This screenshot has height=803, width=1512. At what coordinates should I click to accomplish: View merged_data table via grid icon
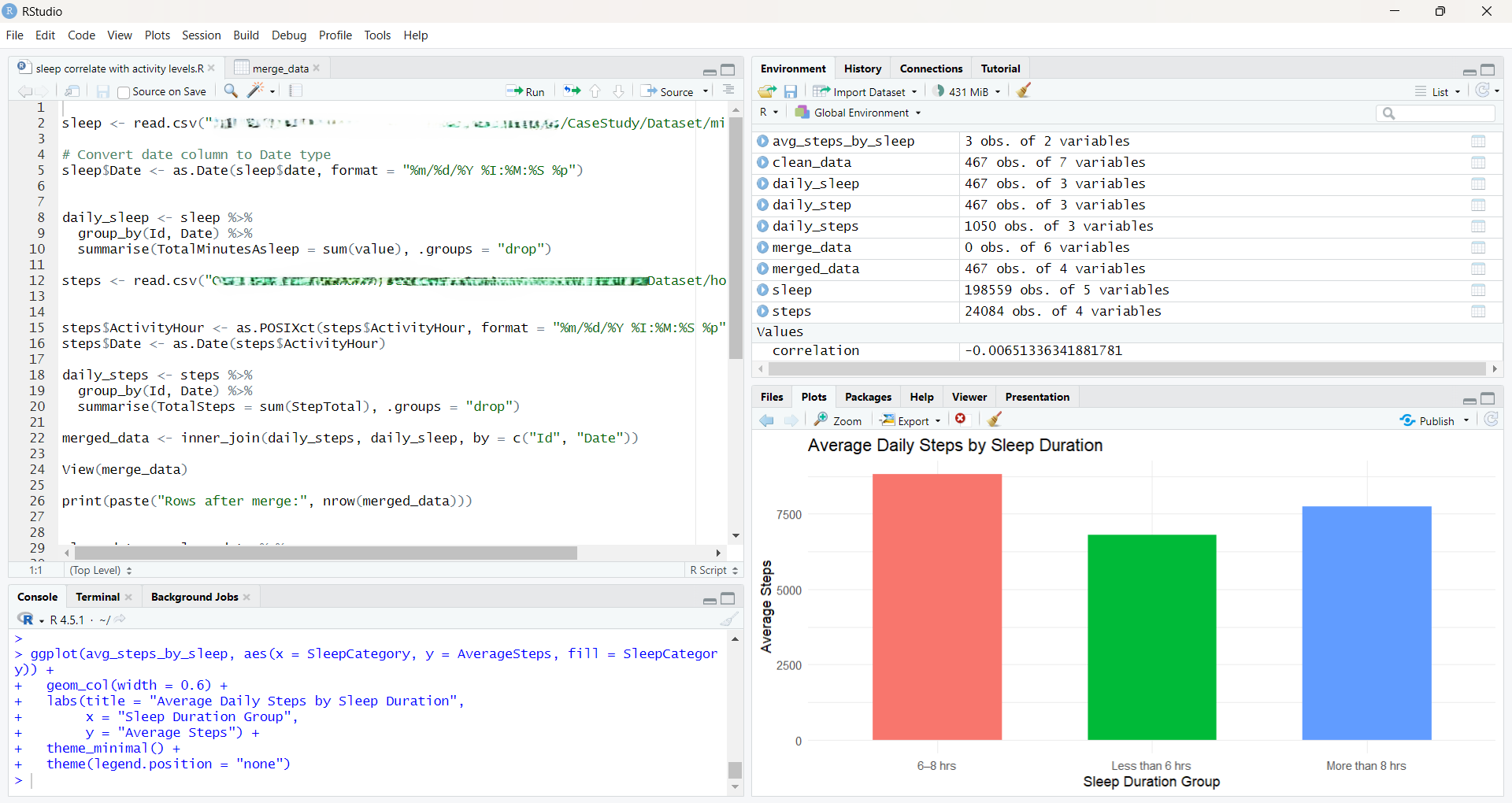1478,269
